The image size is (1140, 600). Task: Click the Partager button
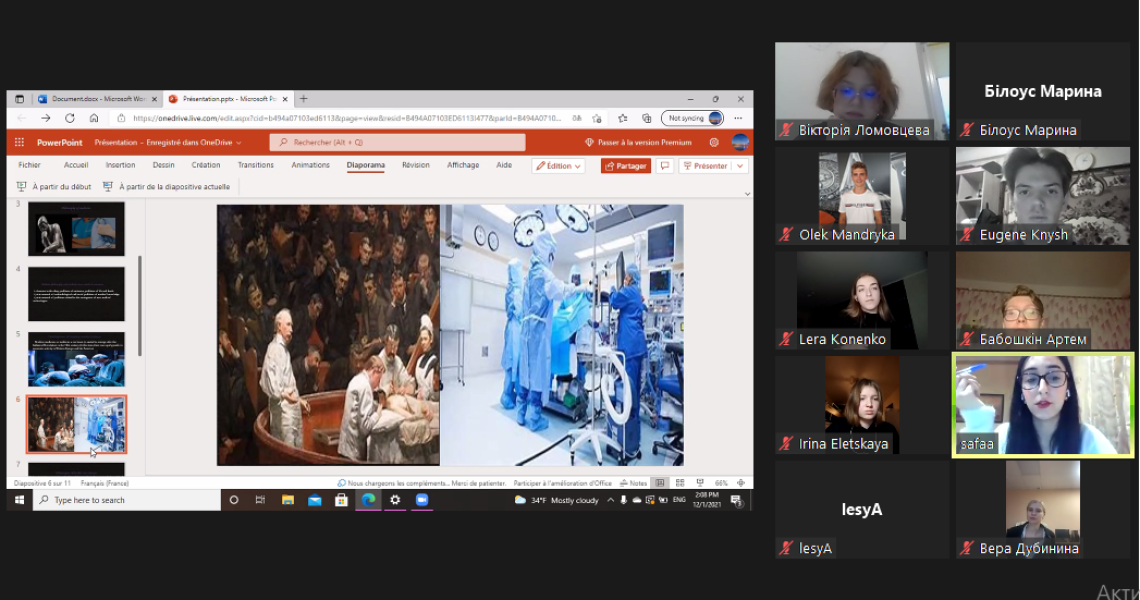(626, 166)
